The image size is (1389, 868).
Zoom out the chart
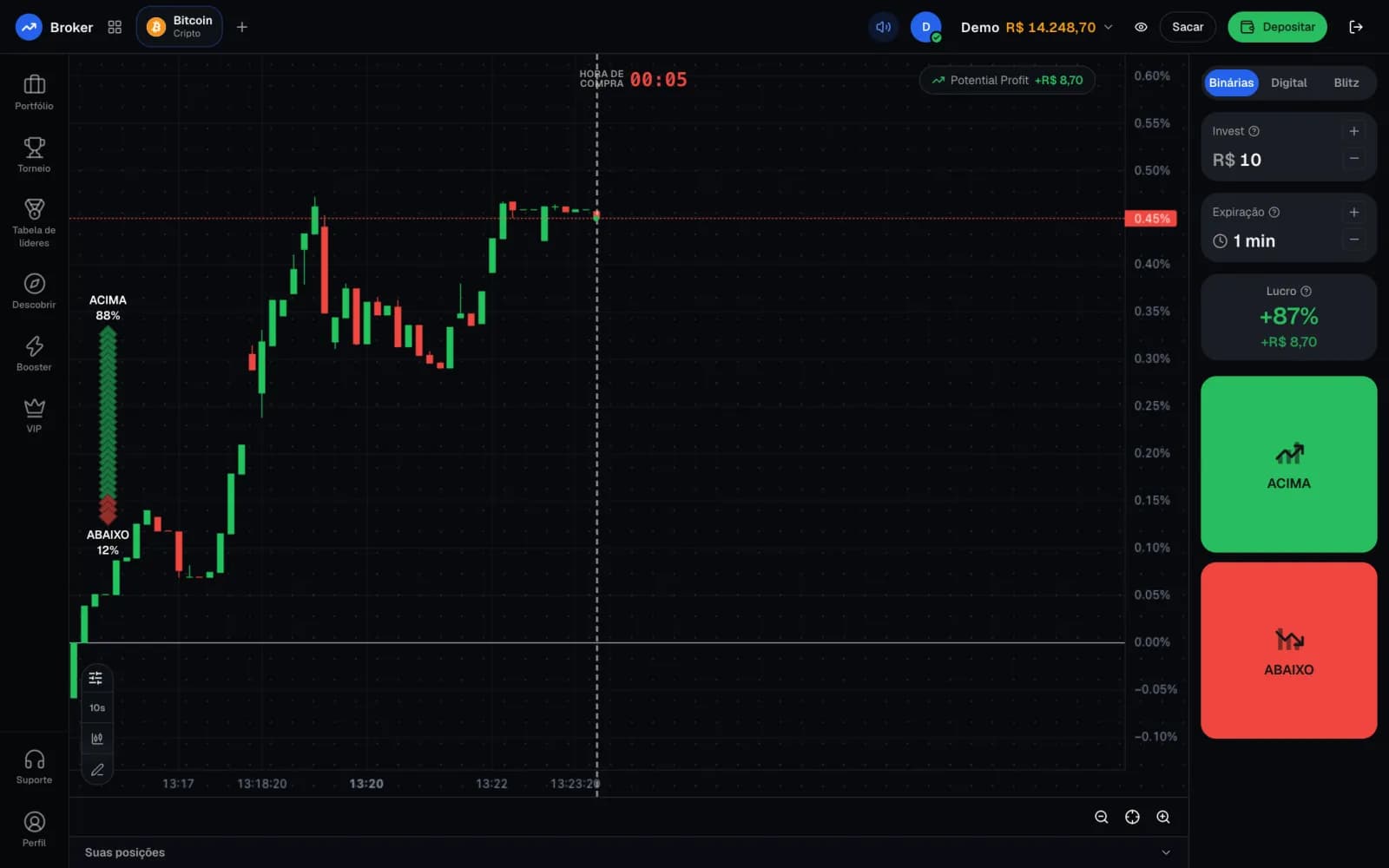click(1102, 817)
